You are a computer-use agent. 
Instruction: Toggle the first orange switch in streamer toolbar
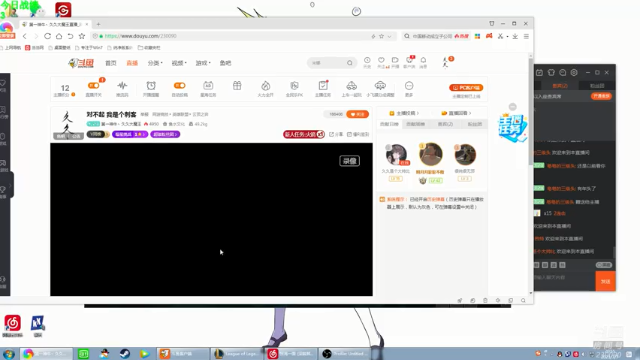point(93,85)
